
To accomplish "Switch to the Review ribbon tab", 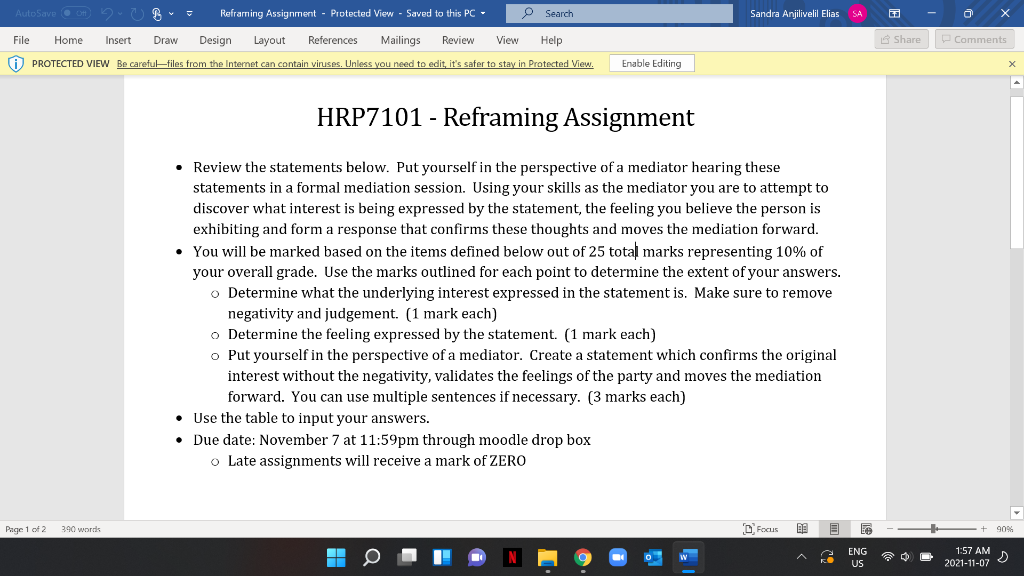I will point(458,41).
